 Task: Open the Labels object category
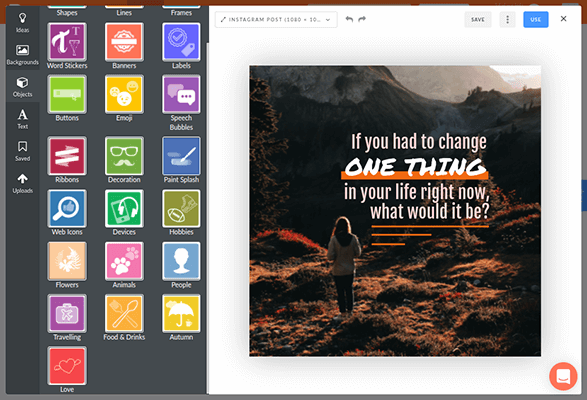click(x=181, y=42)
